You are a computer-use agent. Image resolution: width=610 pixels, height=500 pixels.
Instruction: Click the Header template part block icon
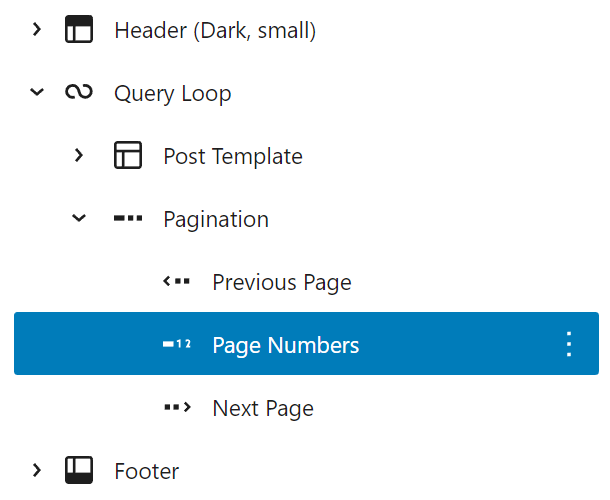78,31
